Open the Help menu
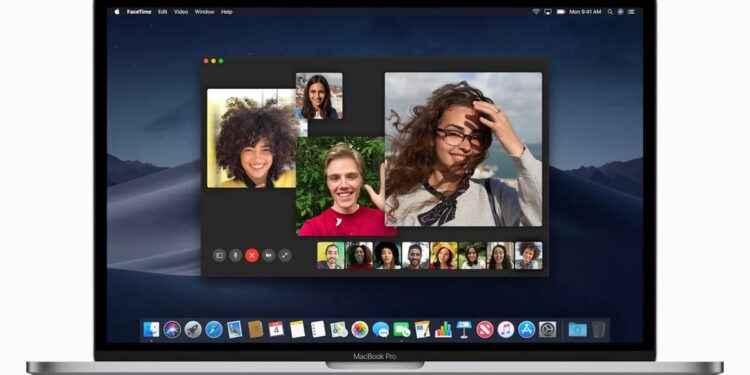 tap(226, 12)
